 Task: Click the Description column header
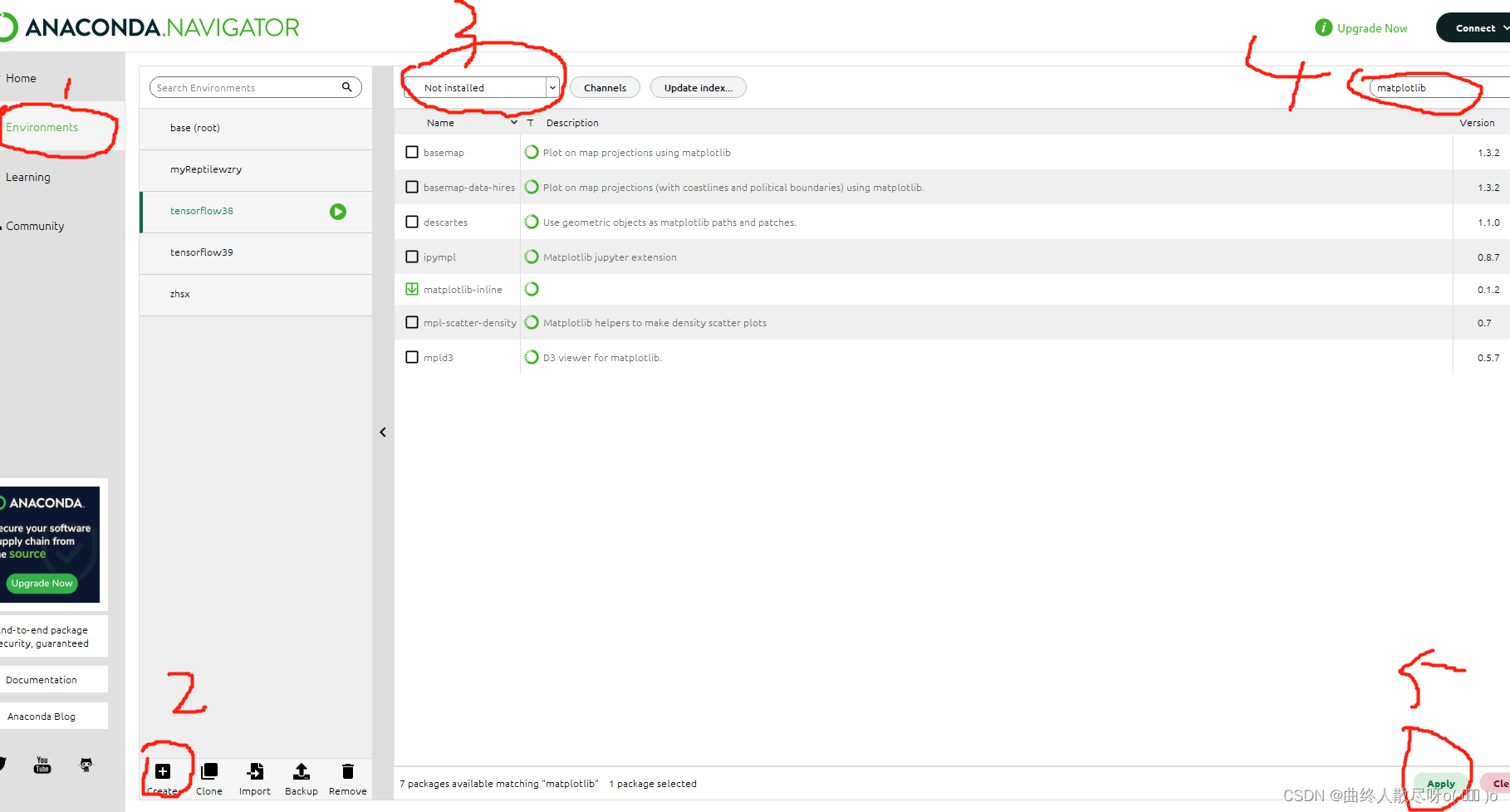[572, 123]
